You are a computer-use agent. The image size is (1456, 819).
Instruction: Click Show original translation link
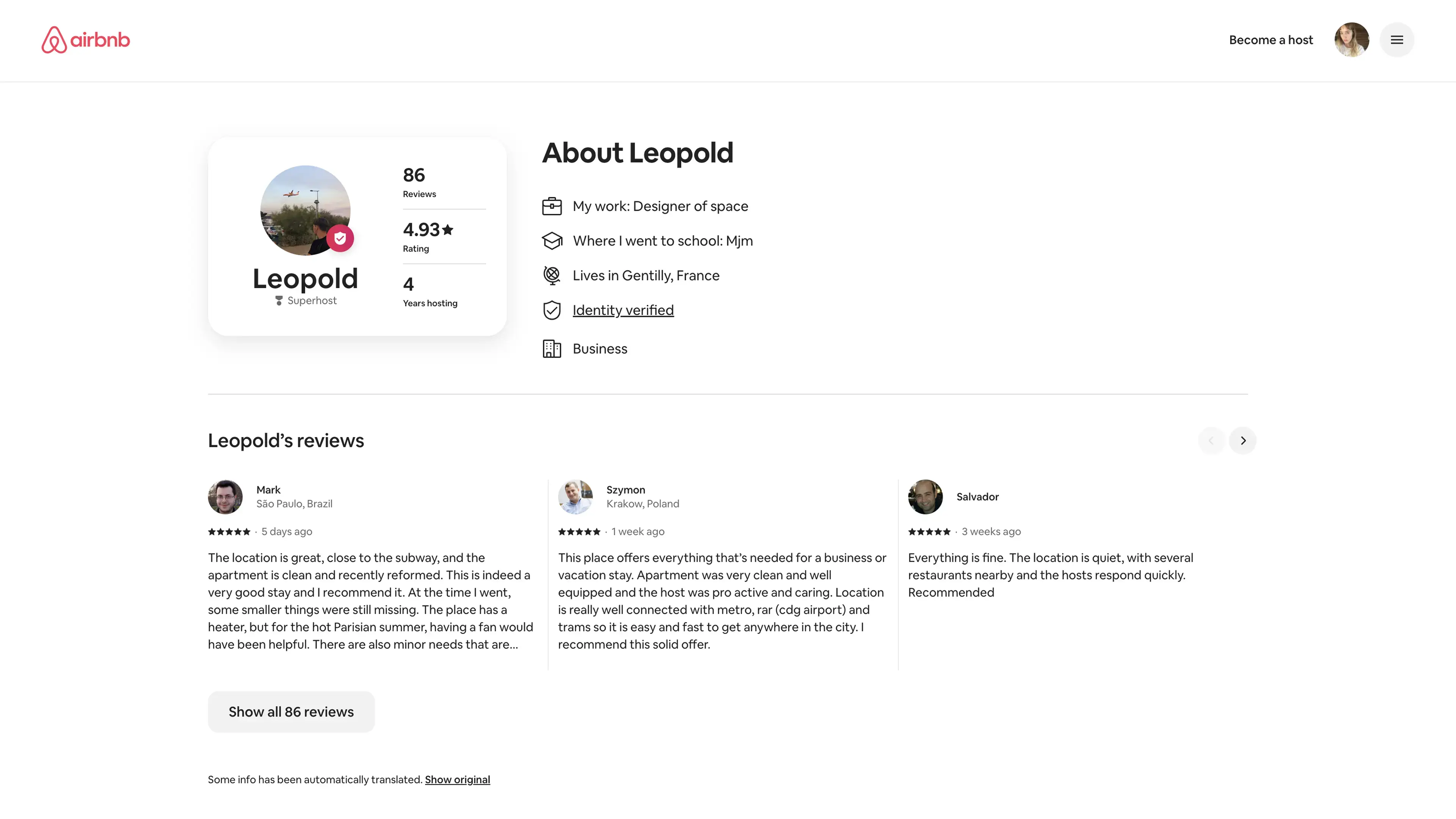457,780
